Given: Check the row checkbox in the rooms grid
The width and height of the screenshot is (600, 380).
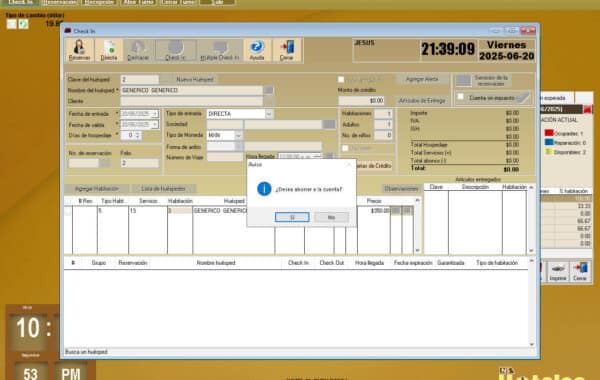Looking at the screenshot, I should pyautogui.click(x=68, y=211).
